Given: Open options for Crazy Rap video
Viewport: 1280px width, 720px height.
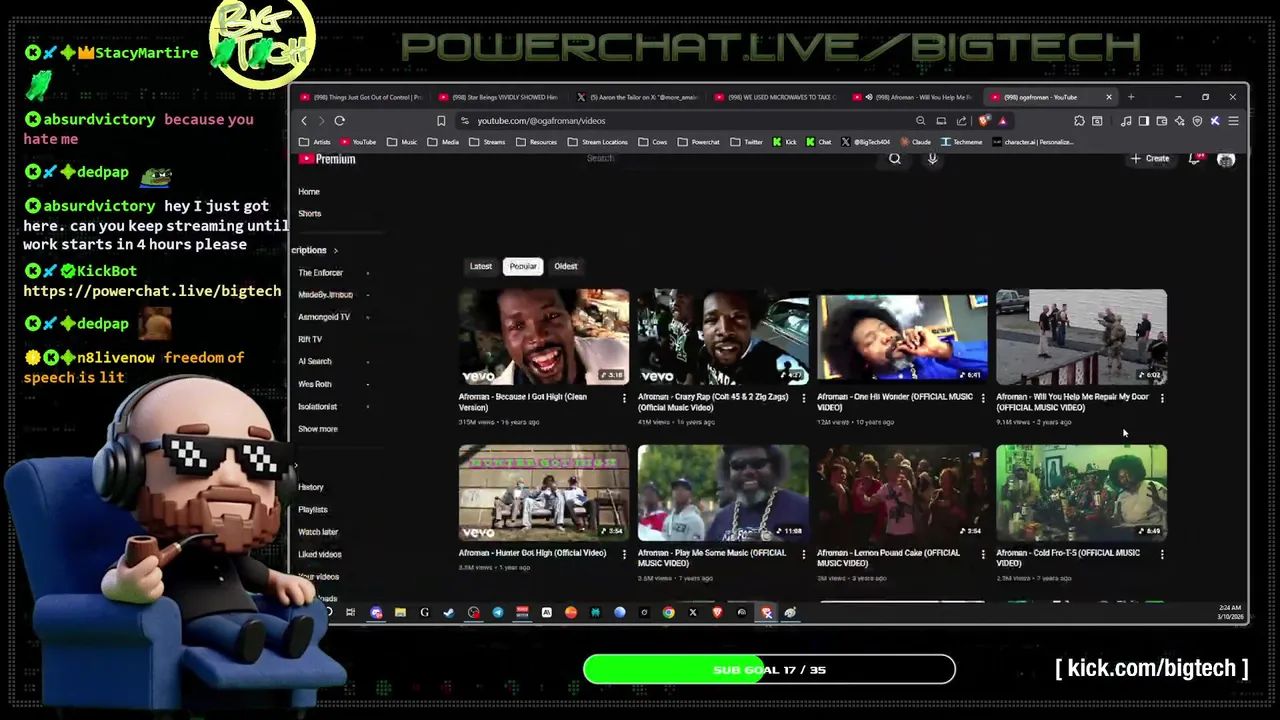Looking at the screenshot, I should click(x=803, y=398).
